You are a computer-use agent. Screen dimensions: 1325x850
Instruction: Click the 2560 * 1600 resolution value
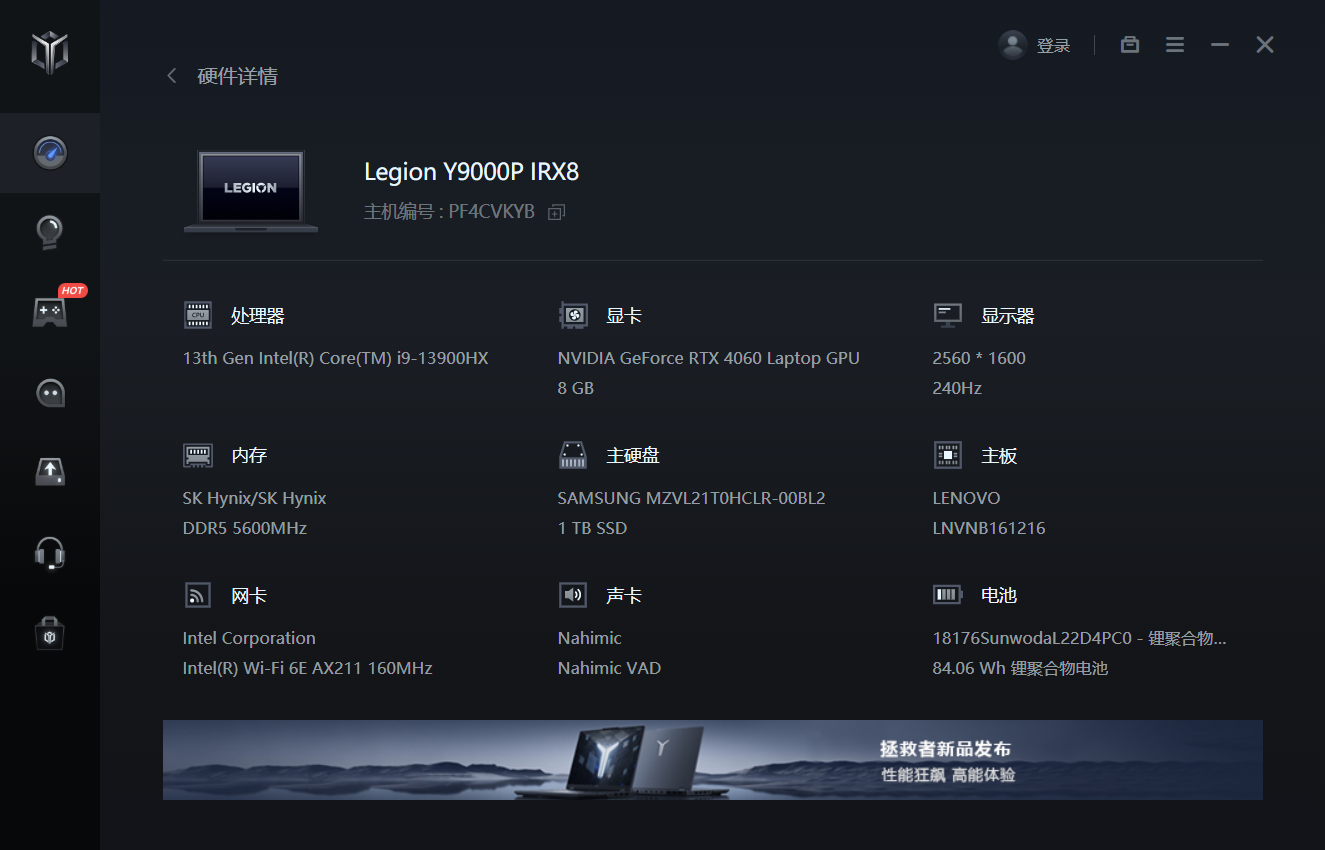(979, 358)
